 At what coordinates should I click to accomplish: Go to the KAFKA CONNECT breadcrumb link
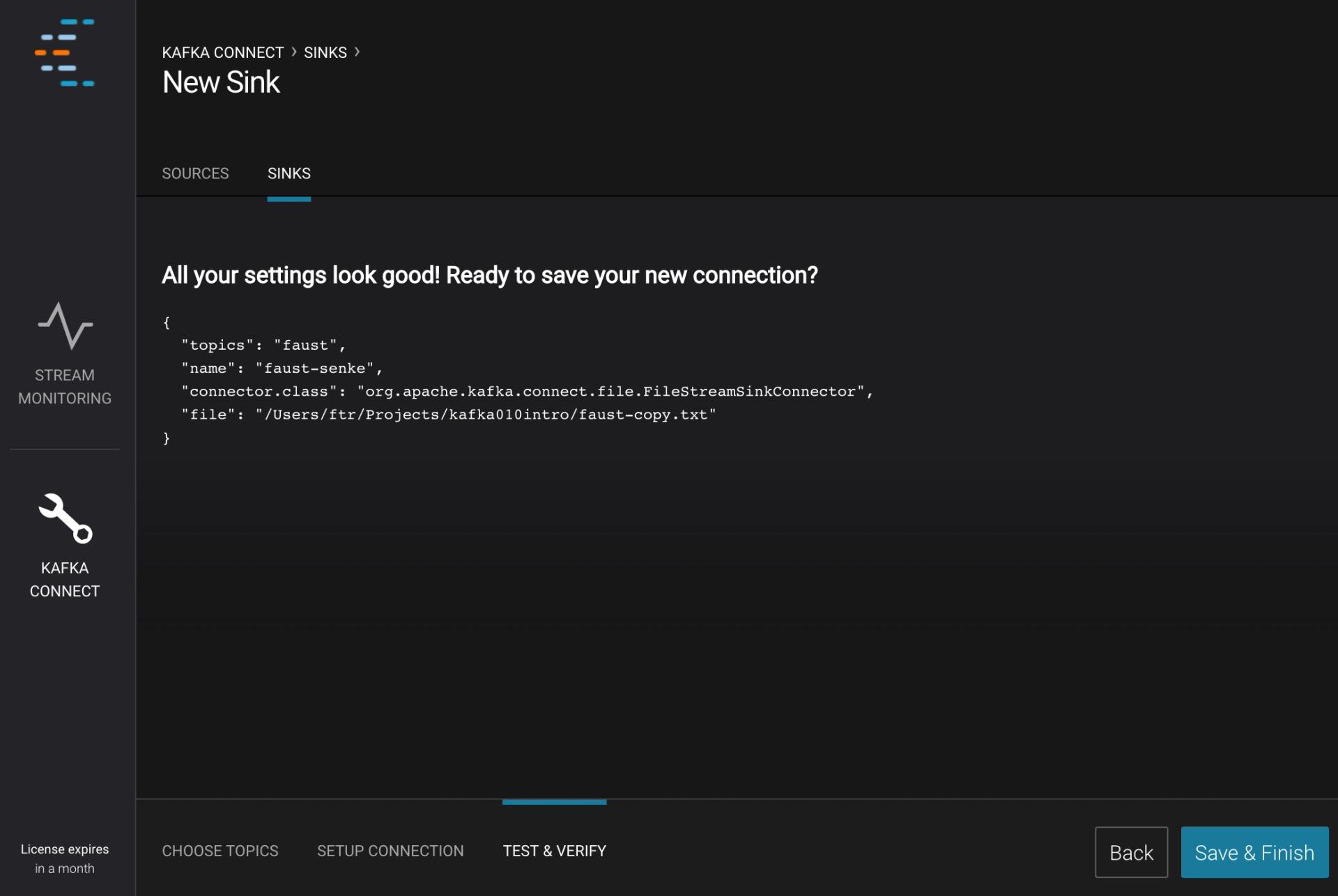click(x=222, y=53)
